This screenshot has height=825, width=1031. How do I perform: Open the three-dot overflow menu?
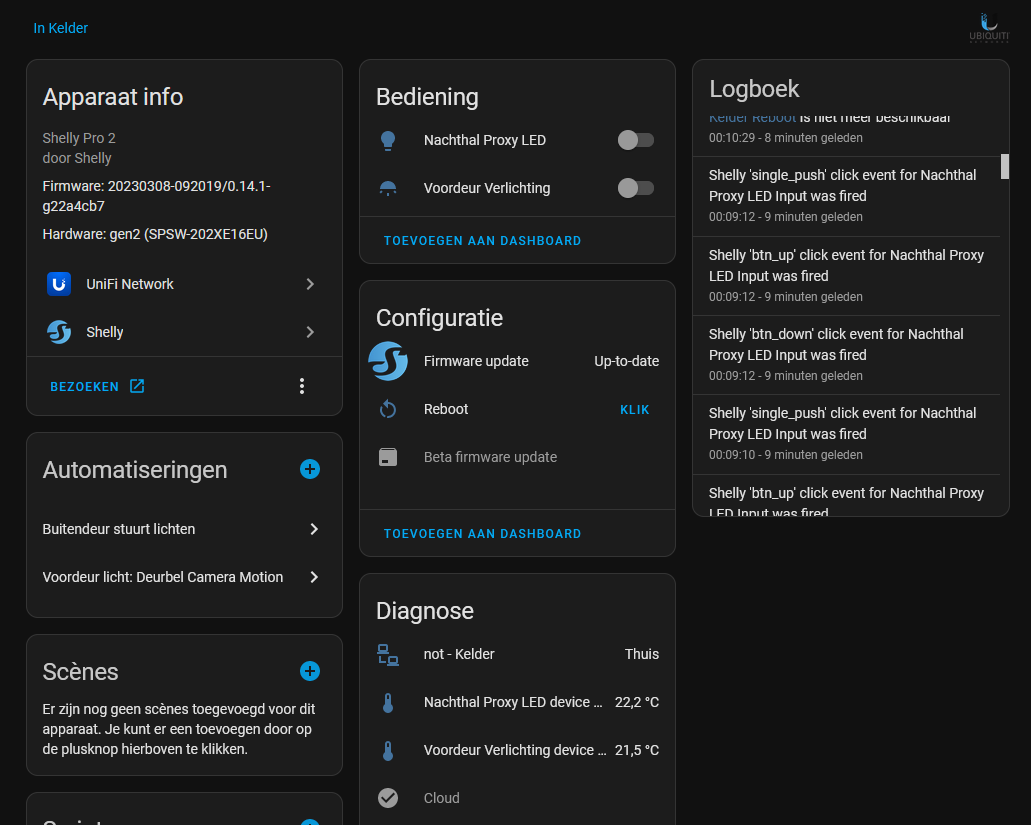click(x=302, y=385)
